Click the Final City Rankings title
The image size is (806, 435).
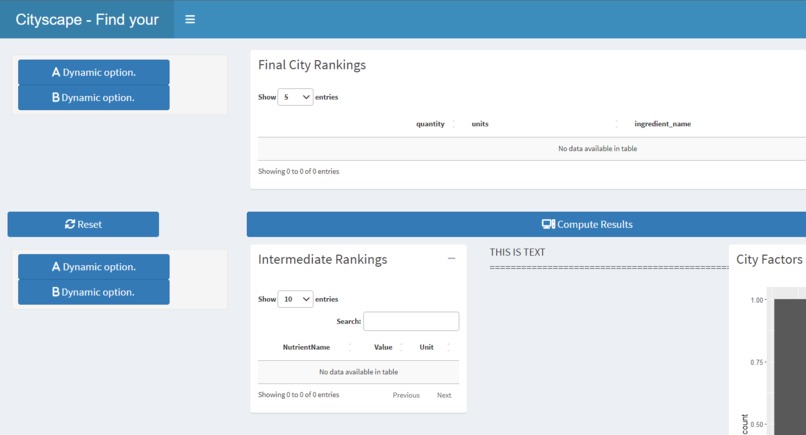coord(312,65)
